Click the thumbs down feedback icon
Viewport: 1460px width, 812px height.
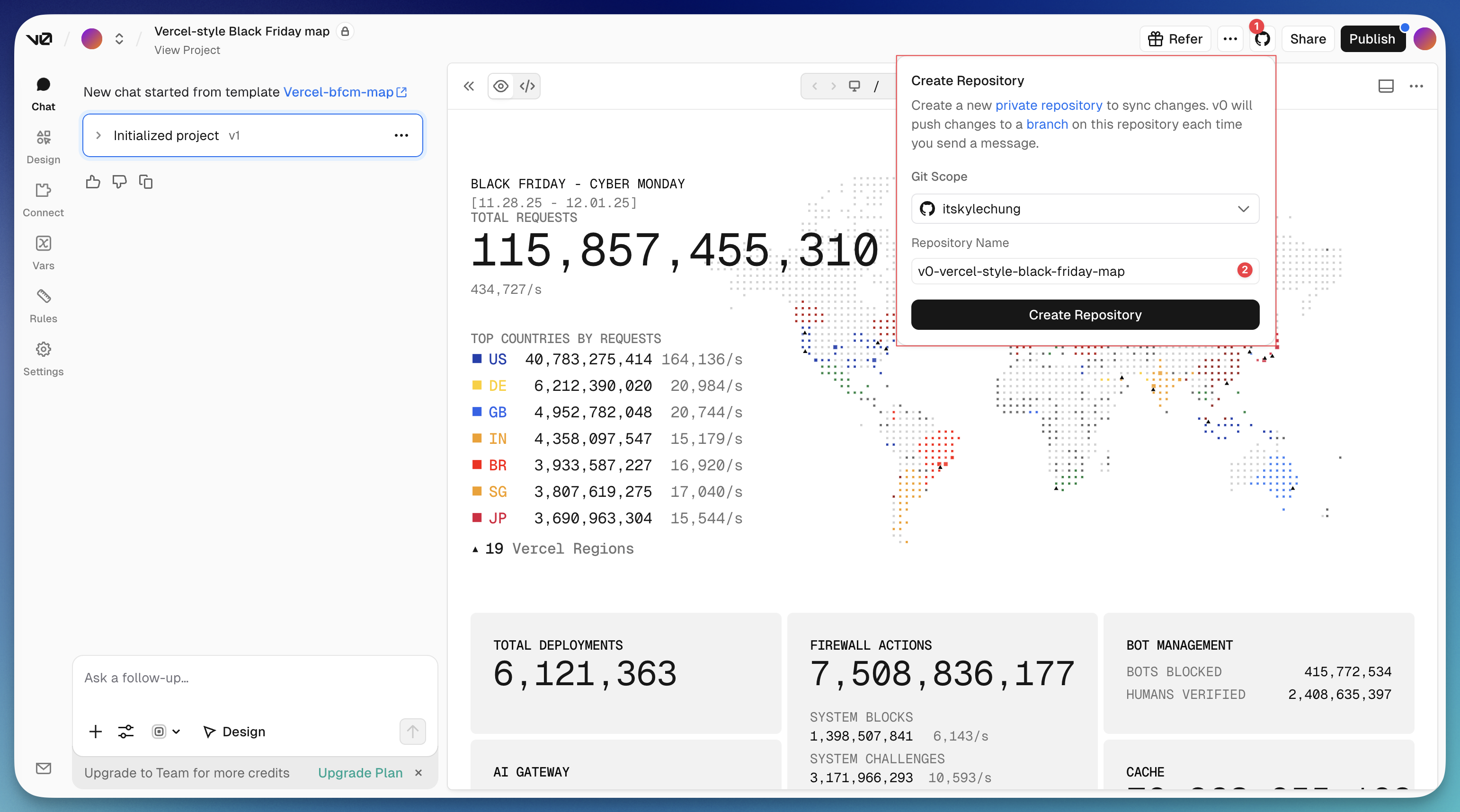tap(119, 182)
